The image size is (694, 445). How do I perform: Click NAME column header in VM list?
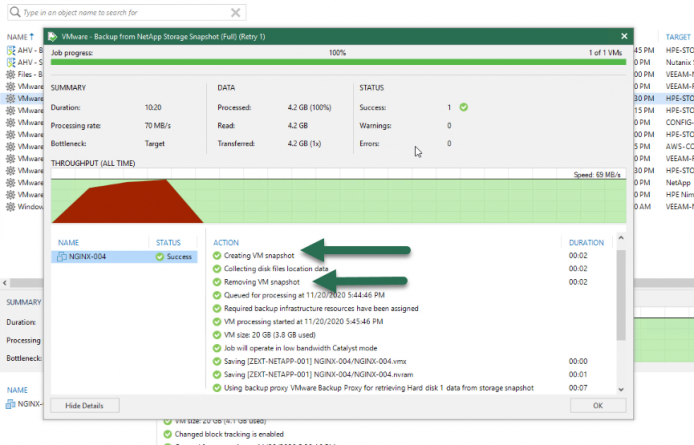(68, 243)
